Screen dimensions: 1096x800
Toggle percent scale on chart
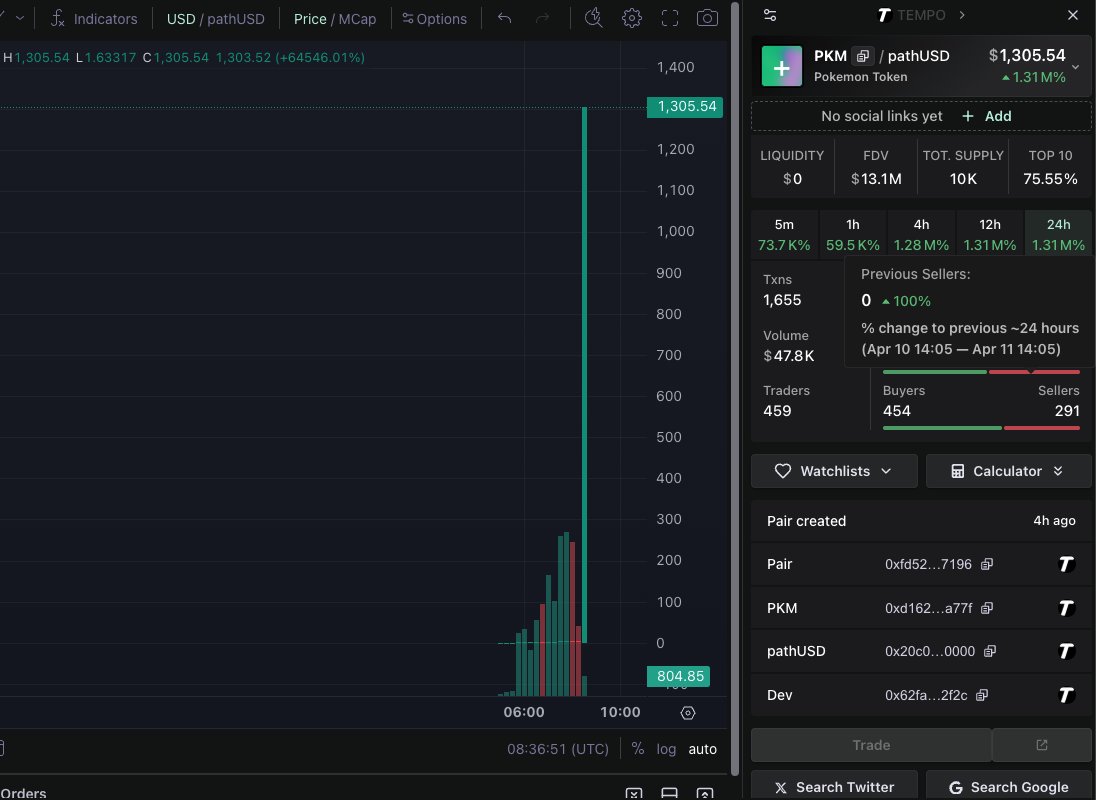637,749
